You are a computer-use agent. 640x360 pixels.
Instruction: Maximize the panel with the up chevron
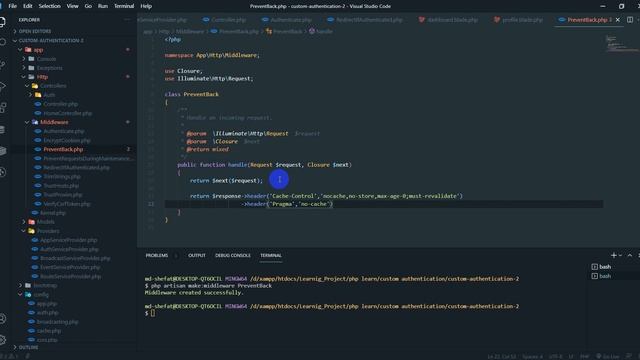click(x=630, y=255)
